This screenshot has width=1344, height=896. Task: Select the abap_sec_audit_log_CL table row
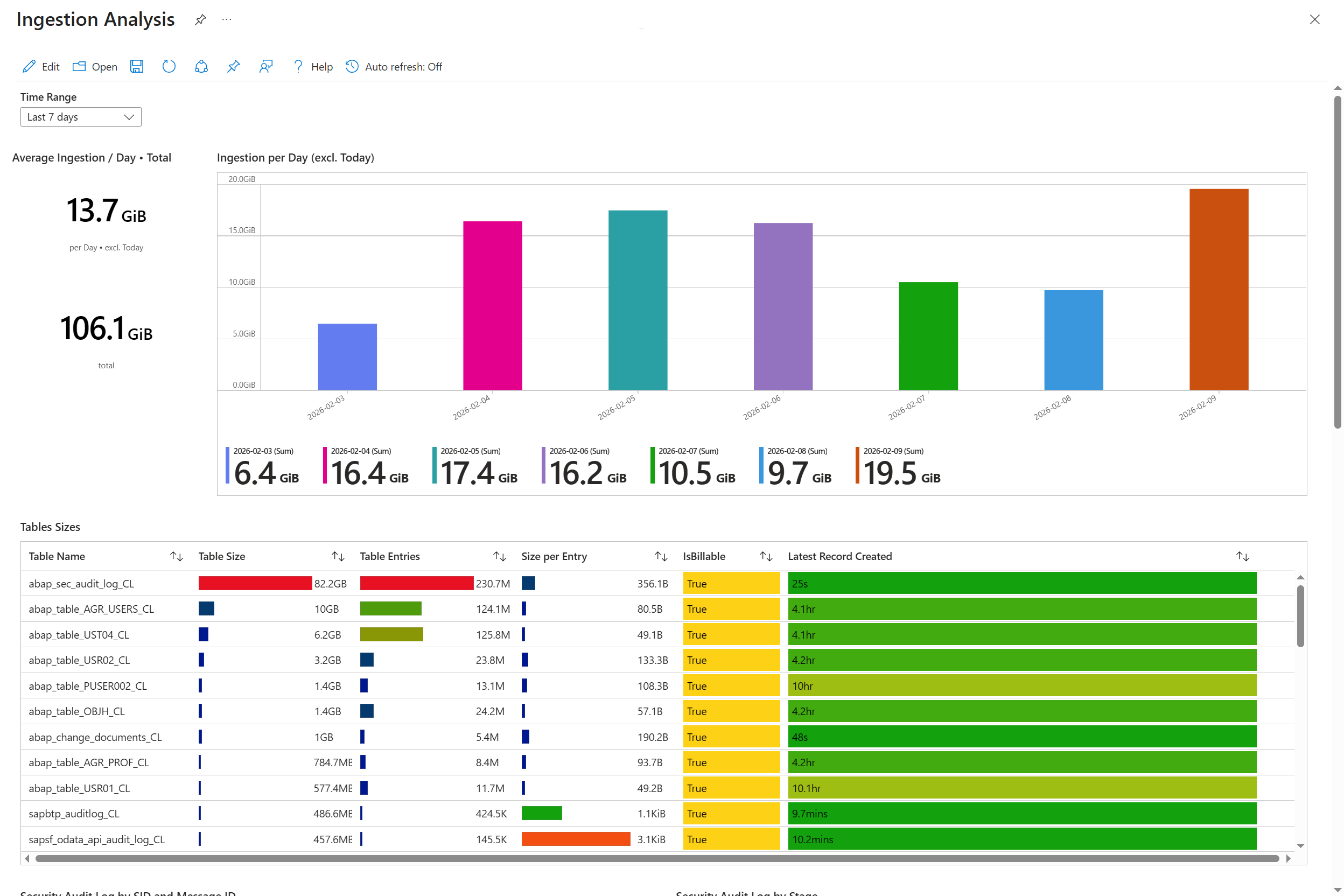[x=657, y=584]
